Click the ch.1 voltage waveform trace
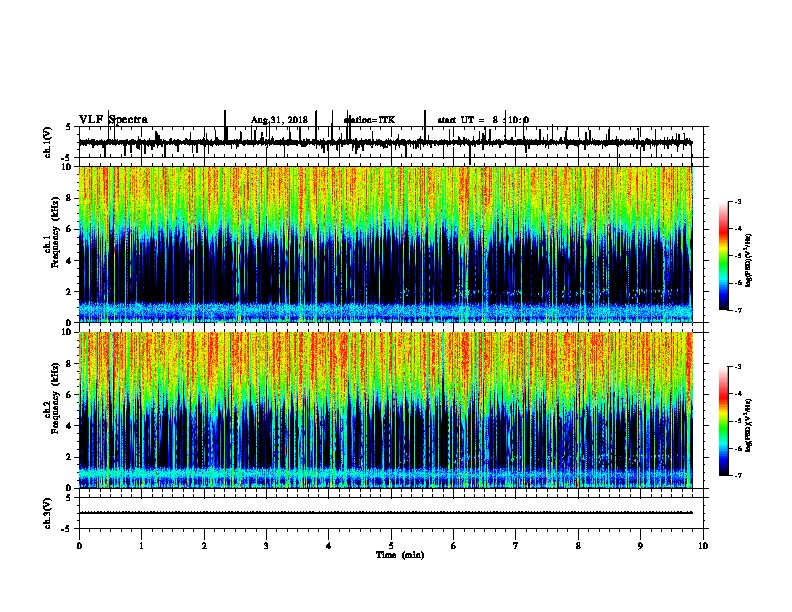Screen dimensions: 792x612 pyautogui.click(x=386, y=143)
